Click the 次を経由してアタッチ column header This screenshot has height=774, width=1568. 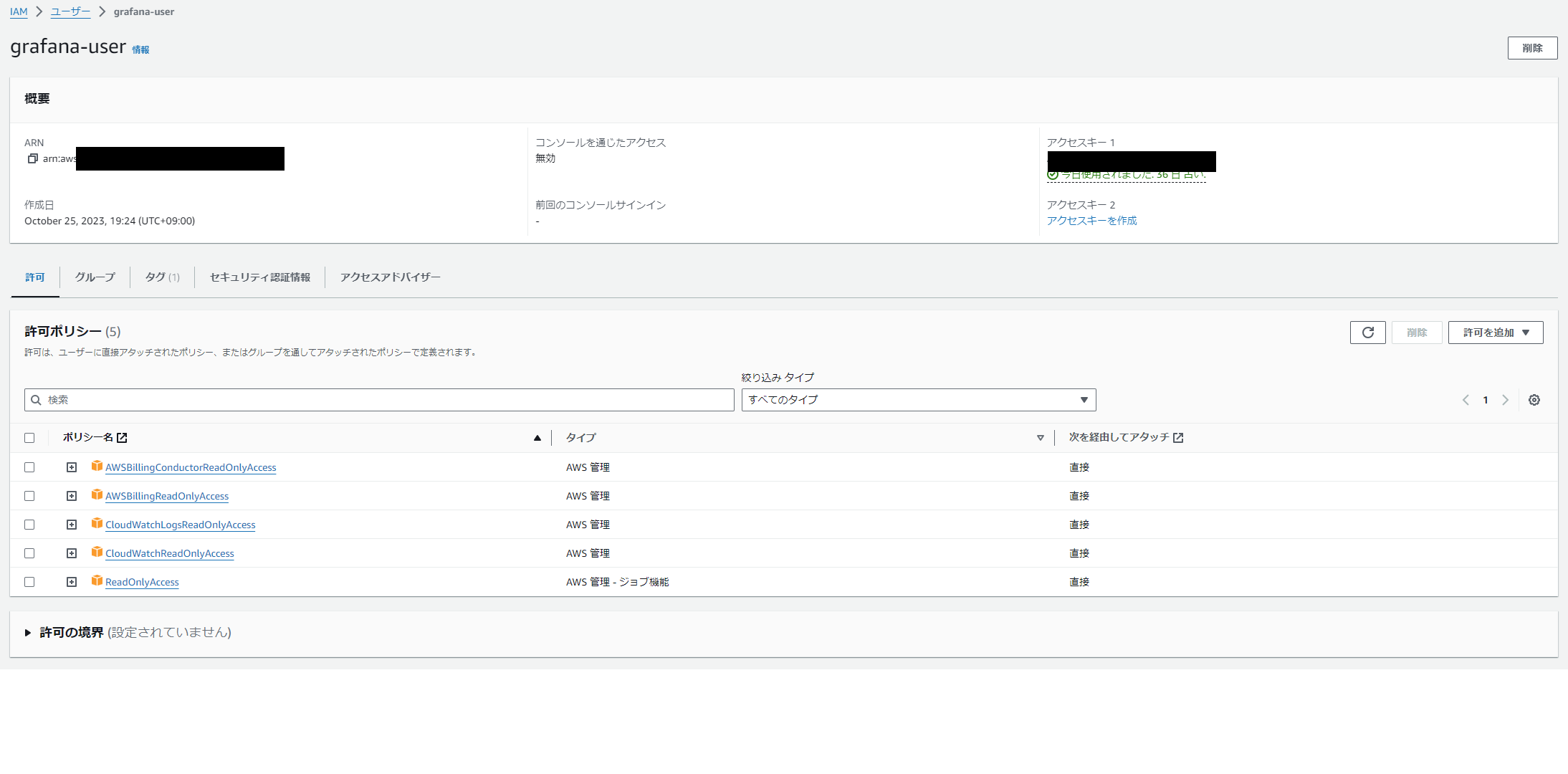click(1119, 437)
